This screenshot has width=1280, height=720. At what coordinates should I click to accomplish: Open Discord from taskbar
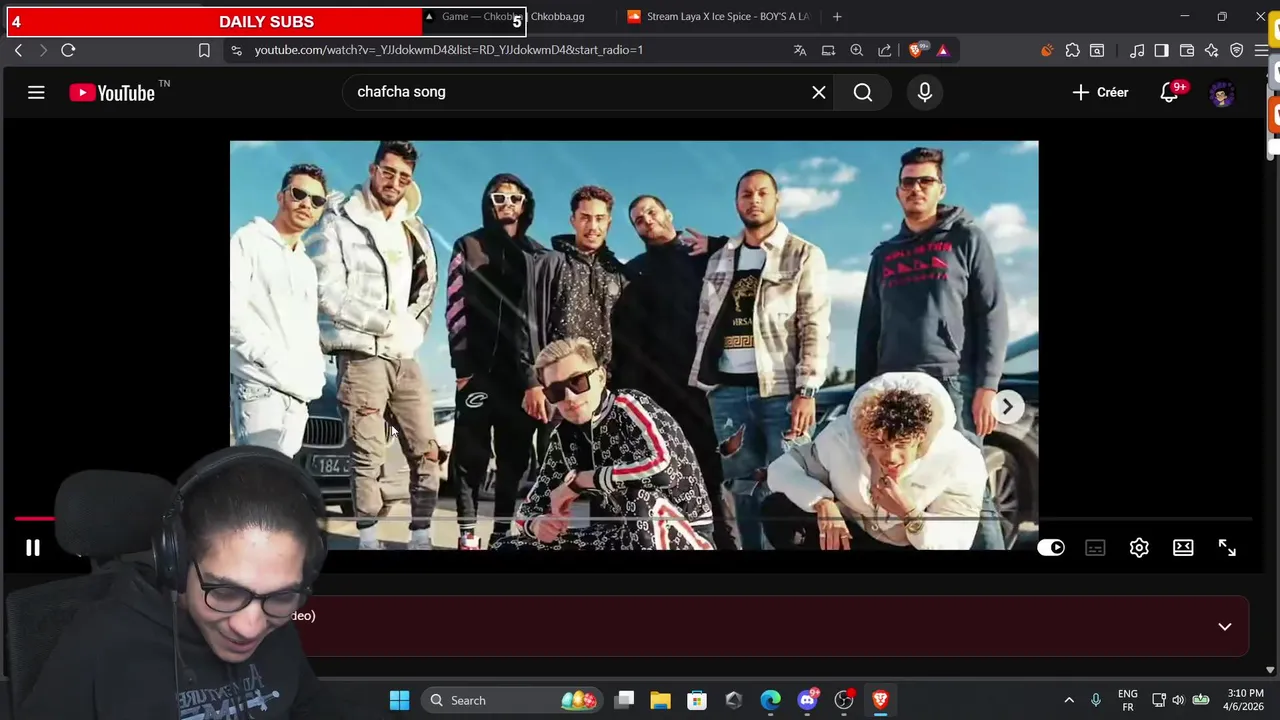pos(807,700)
